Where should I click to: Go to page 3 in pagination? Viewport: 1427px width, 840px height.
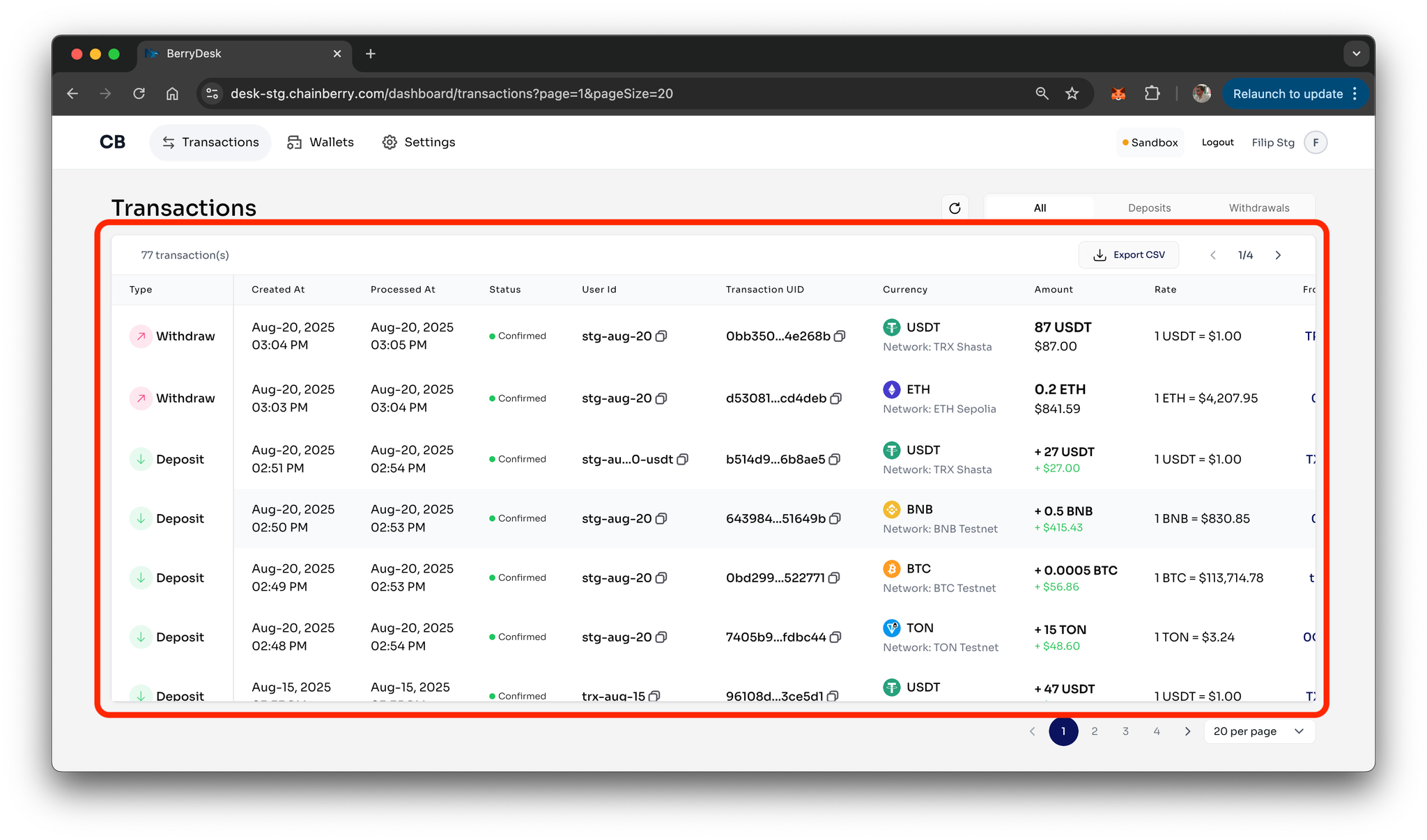click(1125, 731)
